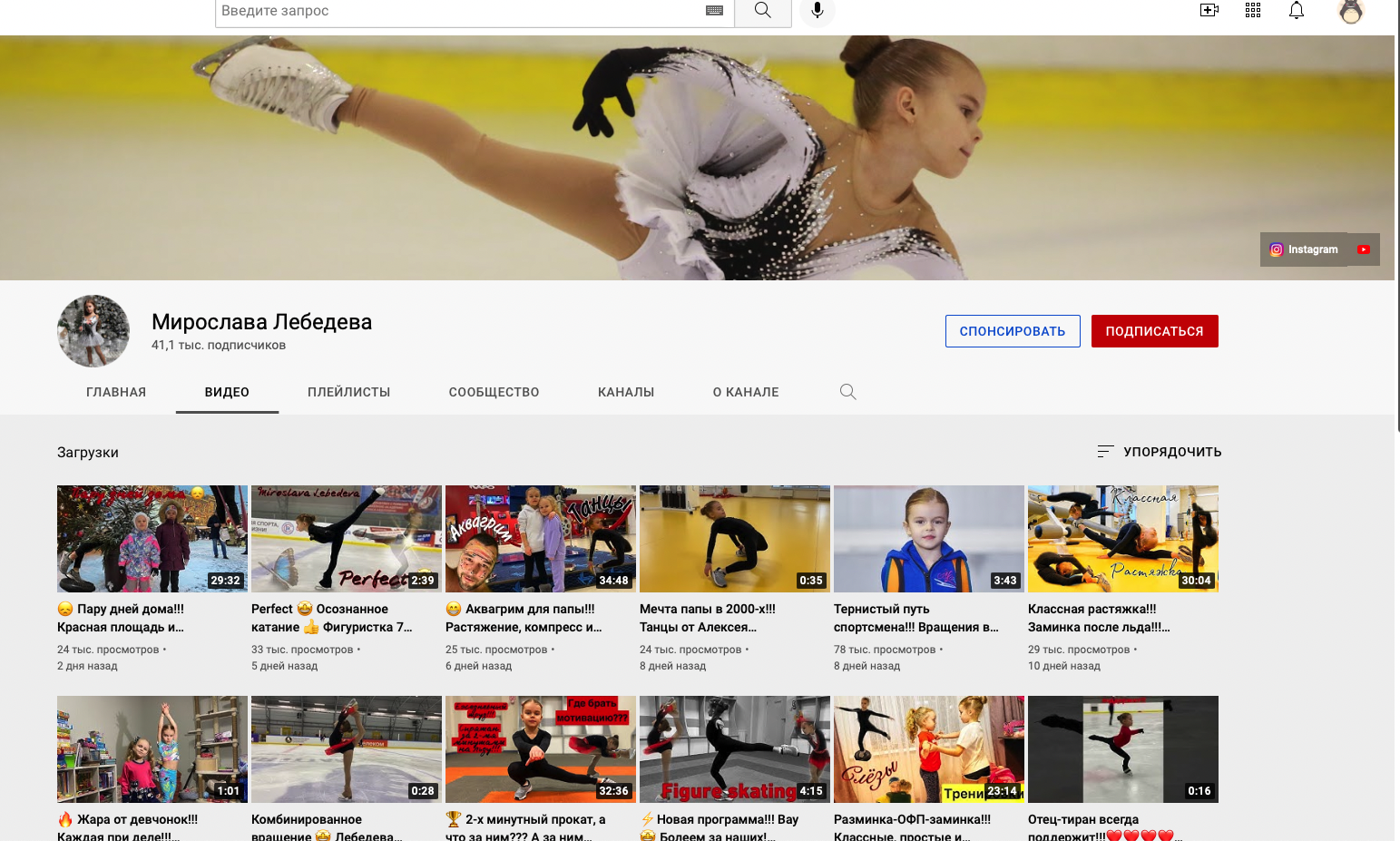Activate voice search microphone icon

click(x=817, y=11)
